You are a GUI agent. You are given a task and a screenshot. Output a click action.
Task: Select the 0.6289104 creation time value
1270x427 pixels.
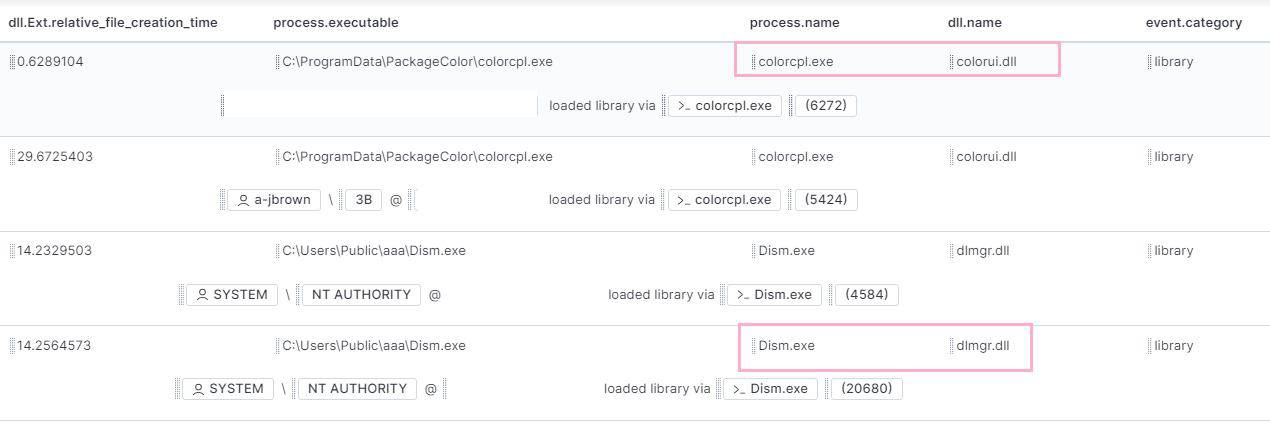point(50,62)
